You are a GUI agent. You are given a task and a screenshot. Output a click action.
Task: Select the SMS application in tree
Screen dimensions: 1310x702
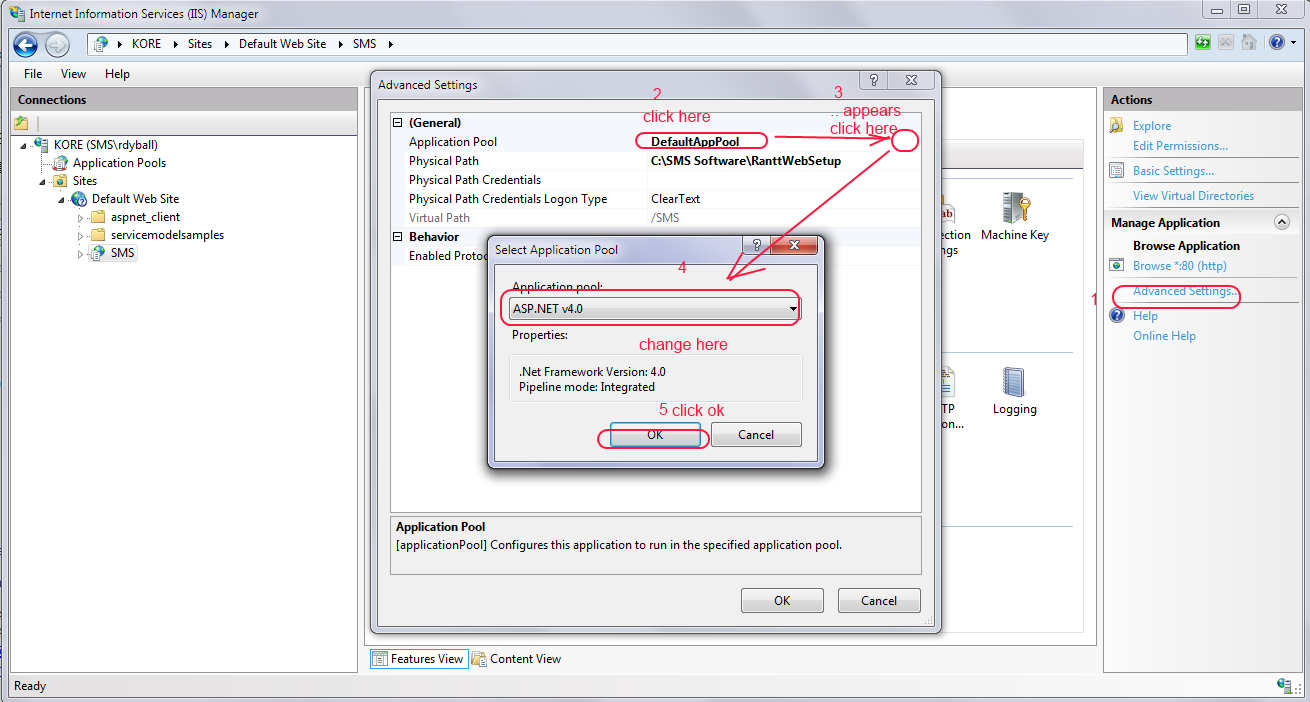point(122,253)
